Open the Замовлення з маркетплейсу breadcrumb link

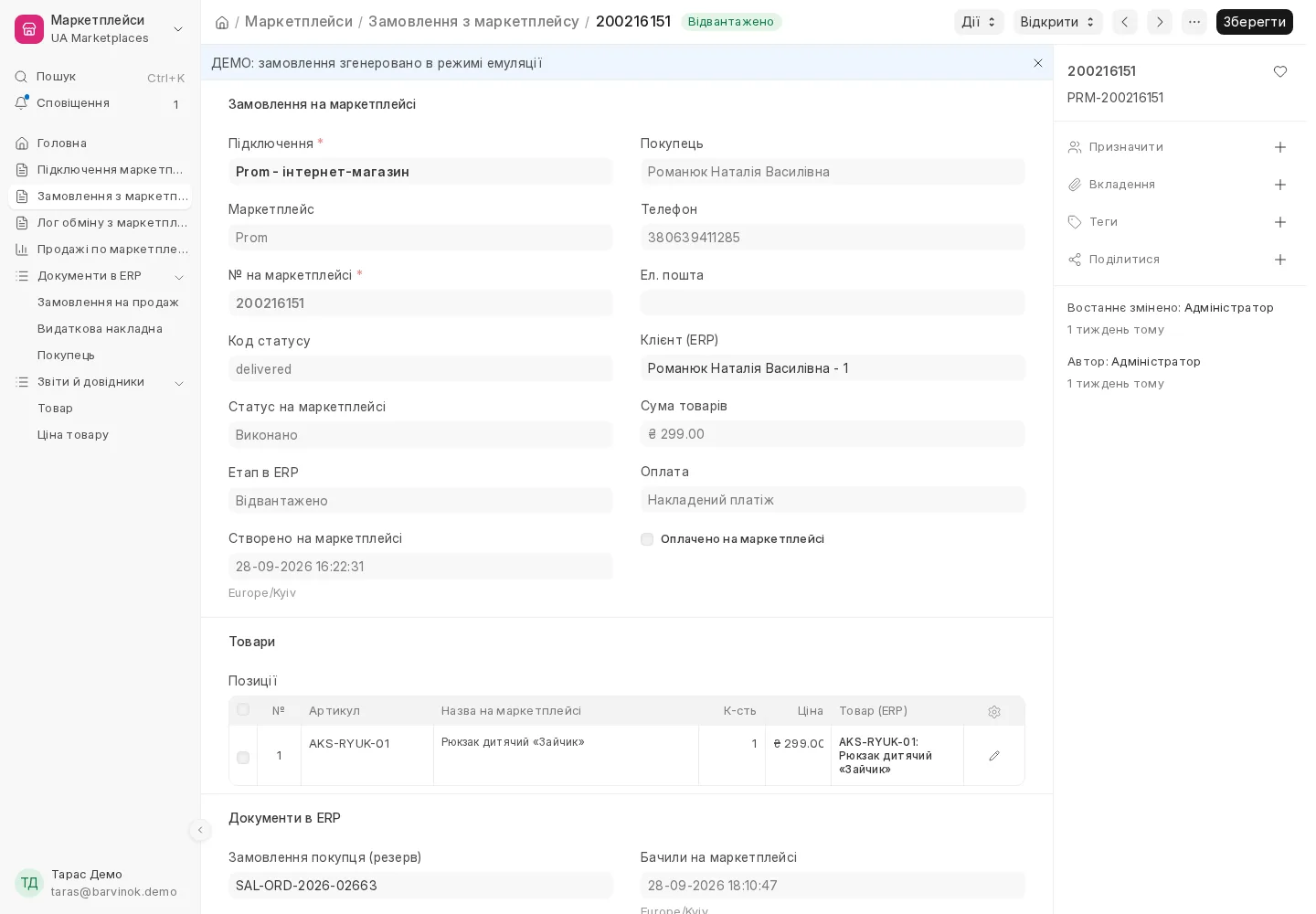[473, 22]
